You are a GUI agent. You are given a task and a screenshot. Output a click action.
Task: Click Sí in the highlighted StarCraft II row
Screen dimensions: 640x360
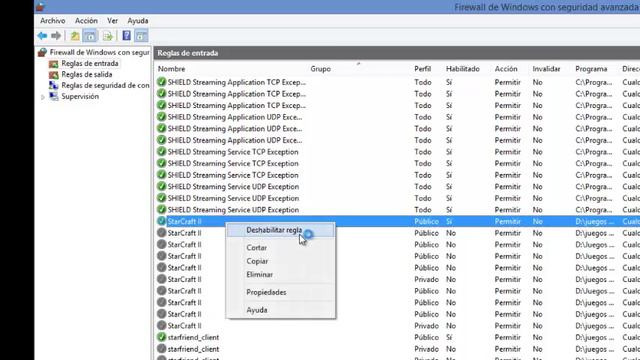449,222
